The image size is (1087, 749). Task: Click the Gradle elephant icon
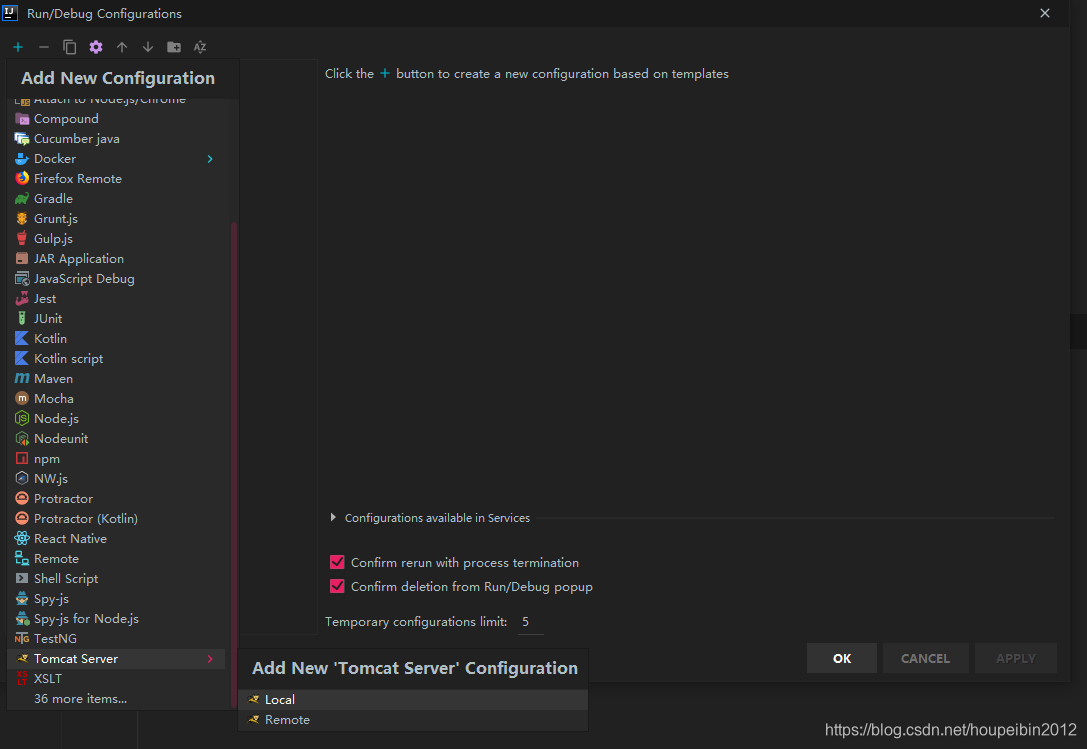(22, 198)
